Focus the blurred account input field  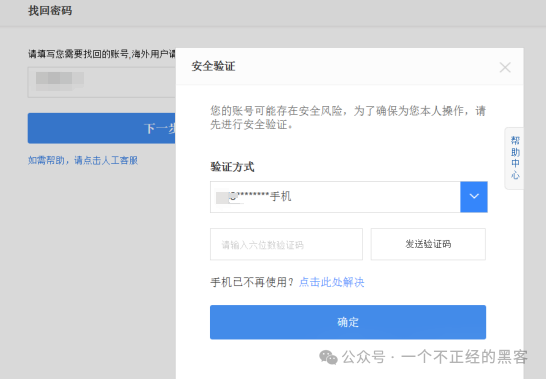click(102, 82)
